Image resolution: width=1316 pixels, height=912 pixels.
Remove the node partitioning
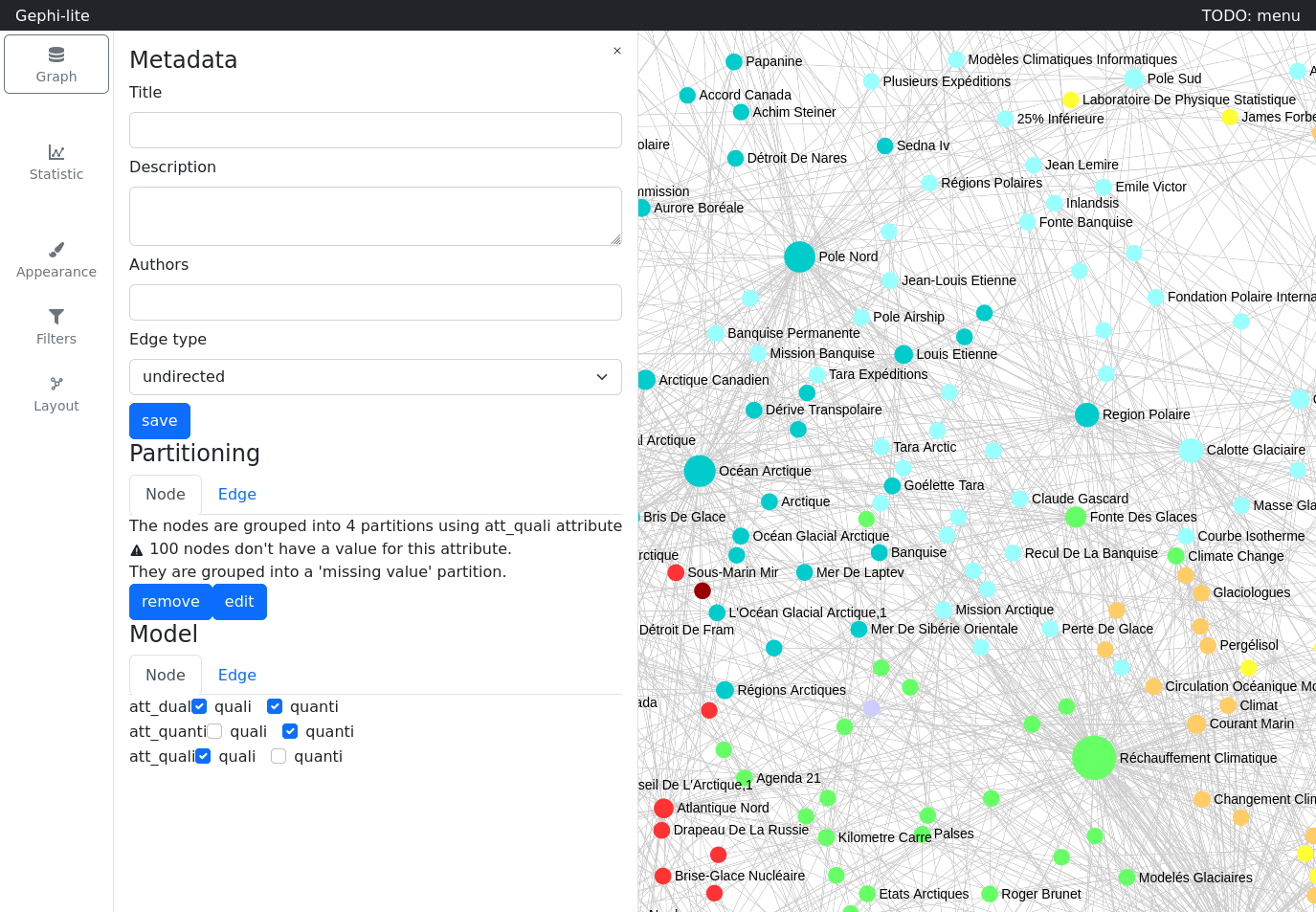click(x=170, y=602)
